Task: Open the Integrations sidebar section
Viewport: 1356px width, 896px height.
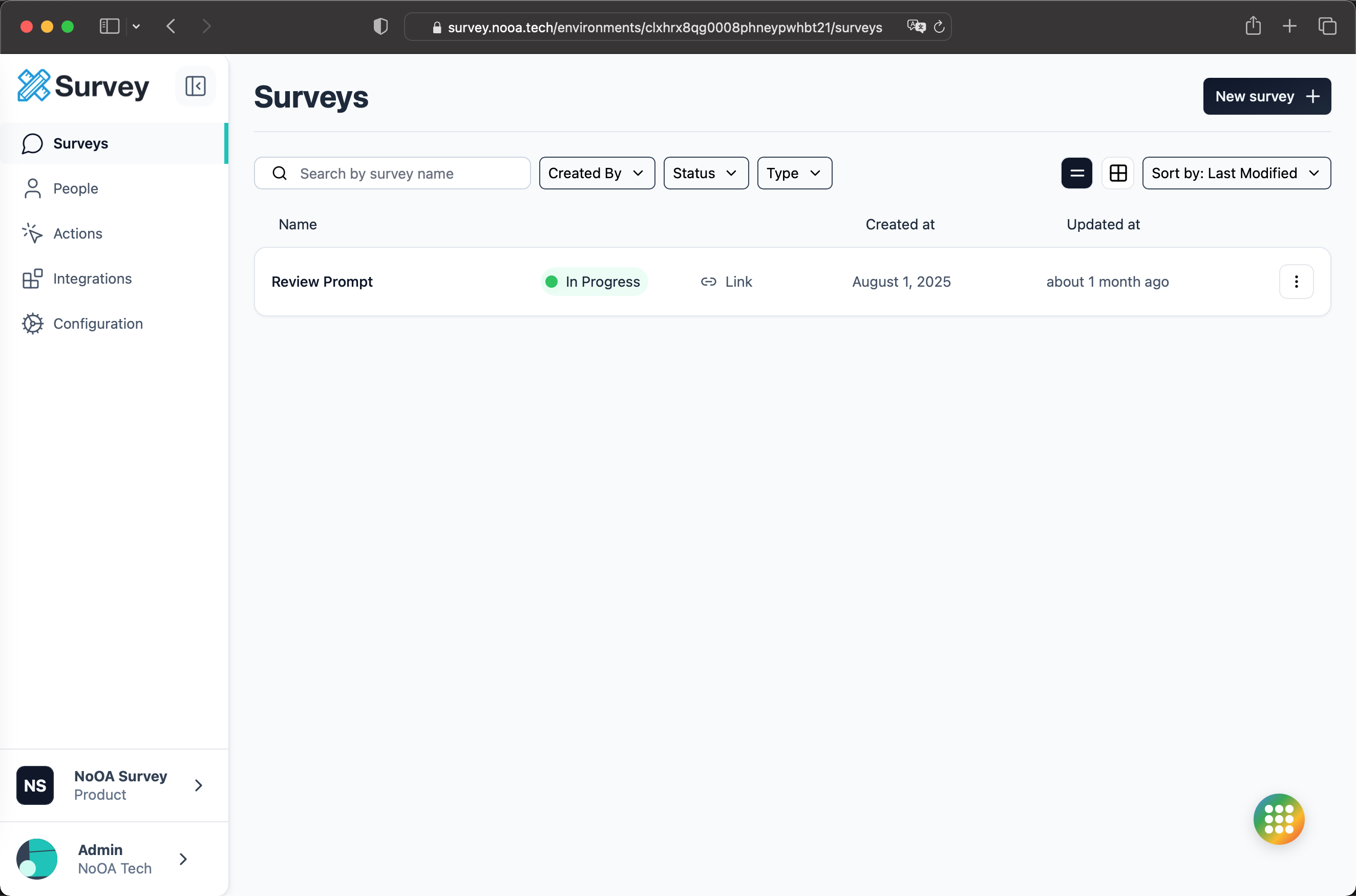Action: [92, 279]
